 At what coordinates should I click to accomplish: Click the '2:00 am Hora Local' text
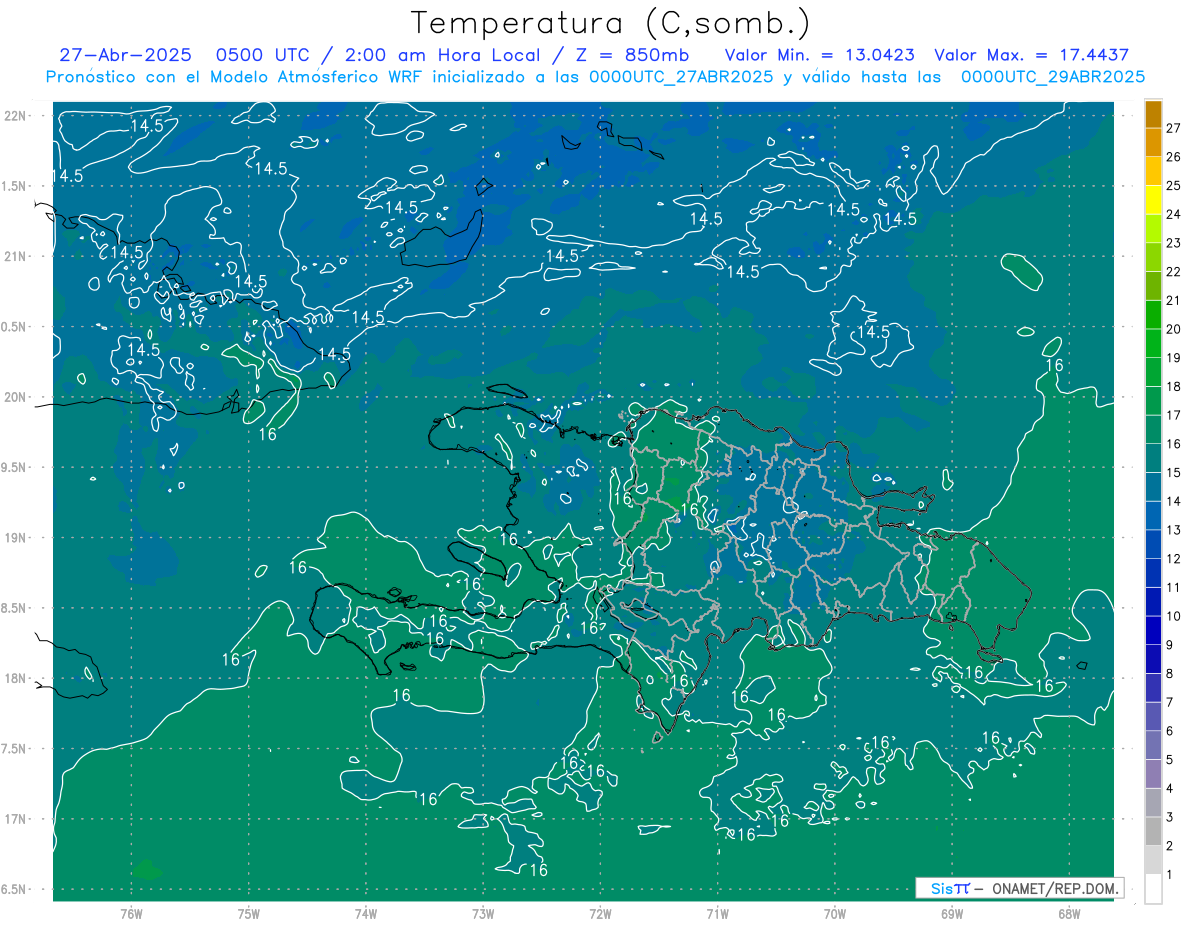pos(443,55)
